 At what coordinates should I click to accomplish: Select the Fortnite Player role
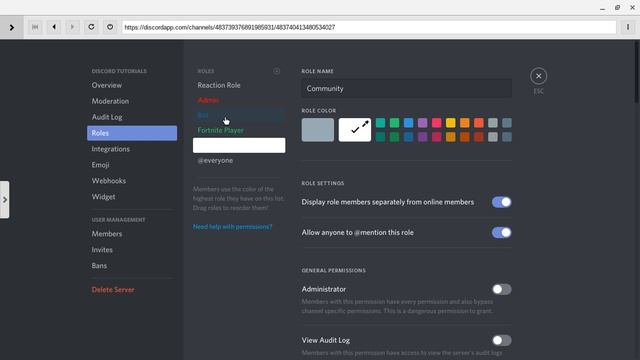coord(239,130)
